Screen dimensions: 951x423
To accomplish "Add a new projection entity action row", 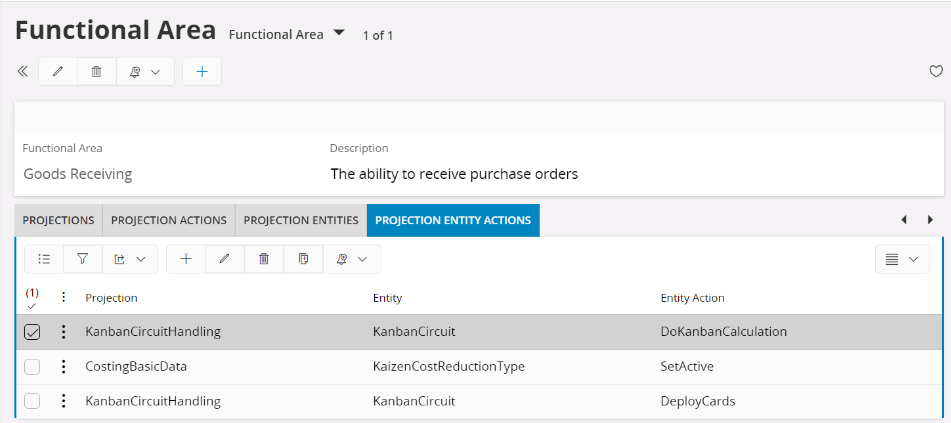I will click(x=186, y=259).
